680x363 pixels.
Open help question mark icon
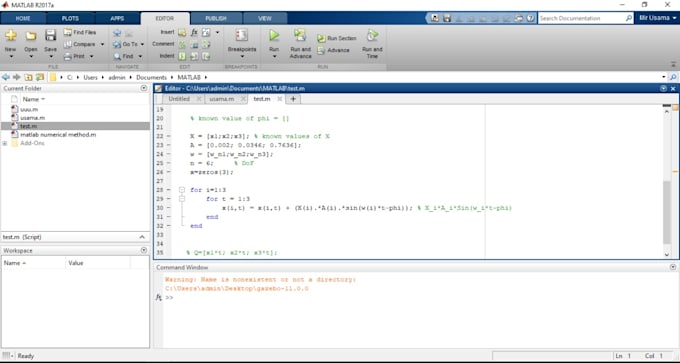pyautogui.click(x=530, y=18)
